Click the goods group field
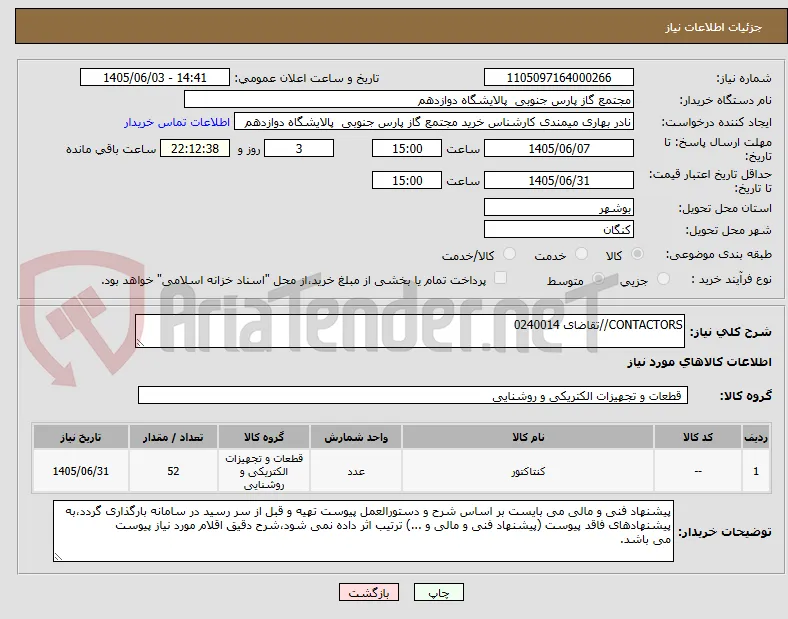Screen dimensions: 788x619 point(413,395)
